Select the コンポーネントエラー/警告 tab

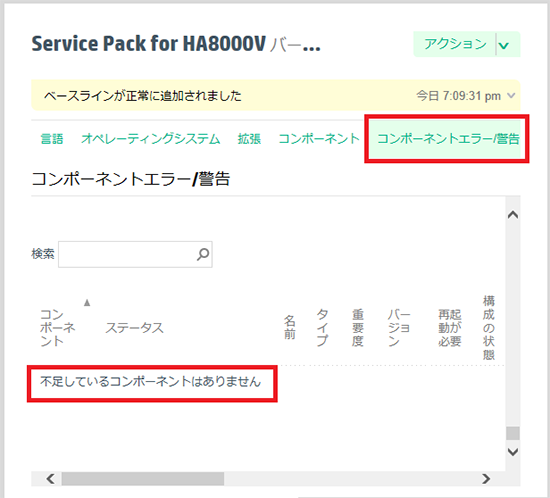(x=448, y=139)
